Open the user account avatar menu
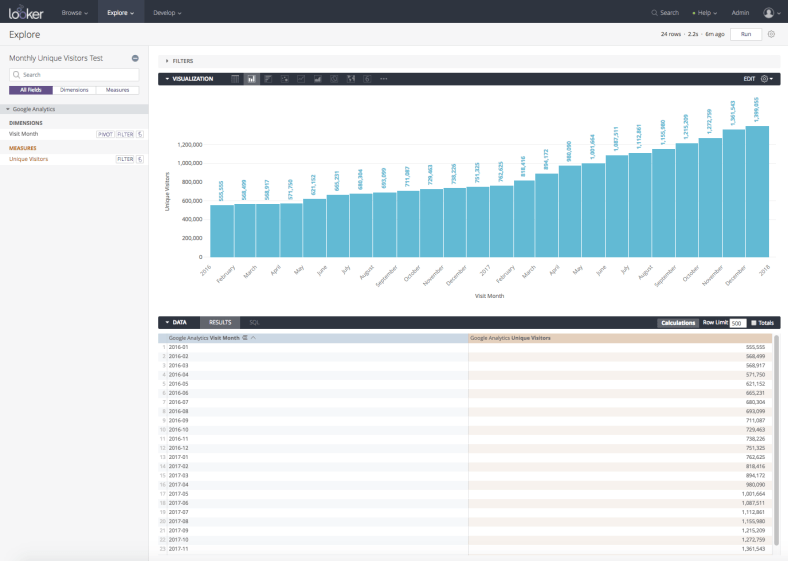This screenshot has width=788, height=561. (769, 13)
